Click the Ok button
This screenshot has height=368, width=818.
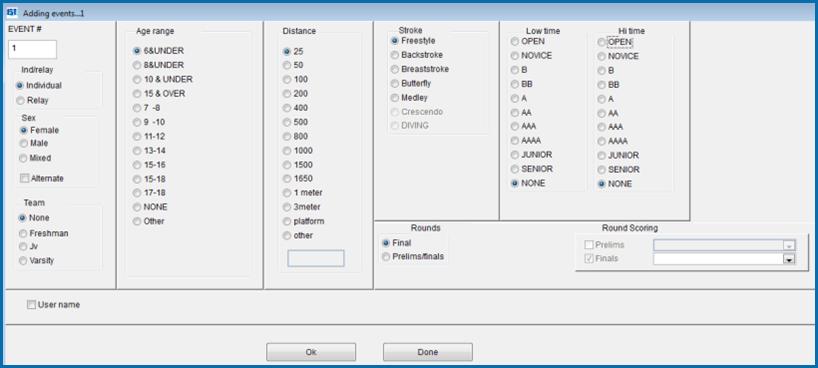(311, 352)
